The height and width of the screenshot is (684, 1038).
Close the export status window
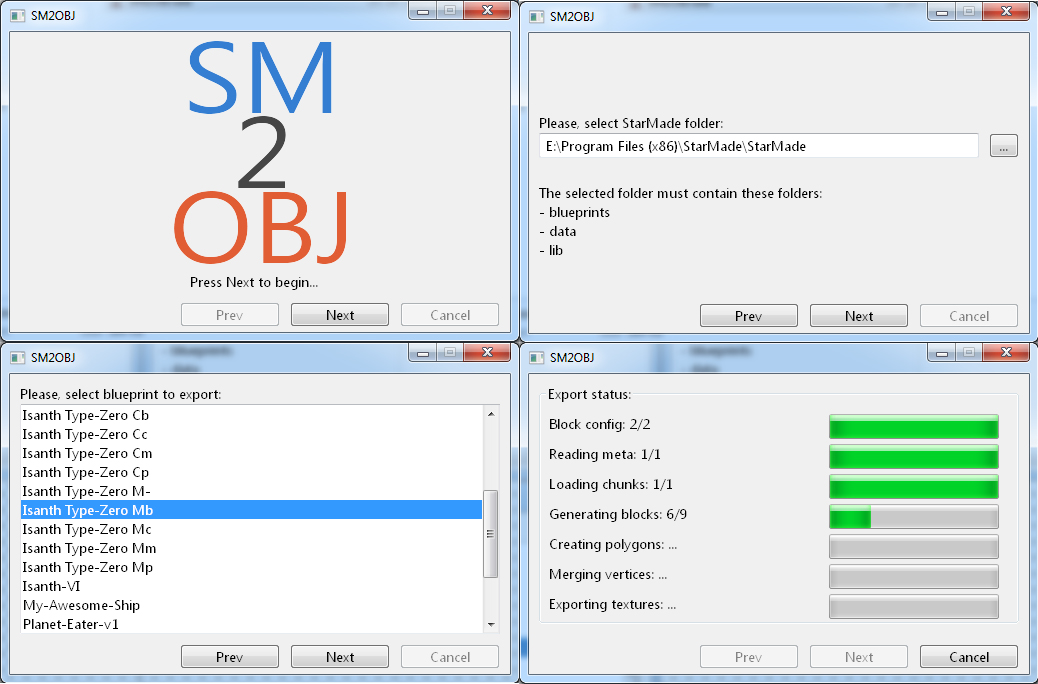pyautogui.click(x=1006, y=353)
